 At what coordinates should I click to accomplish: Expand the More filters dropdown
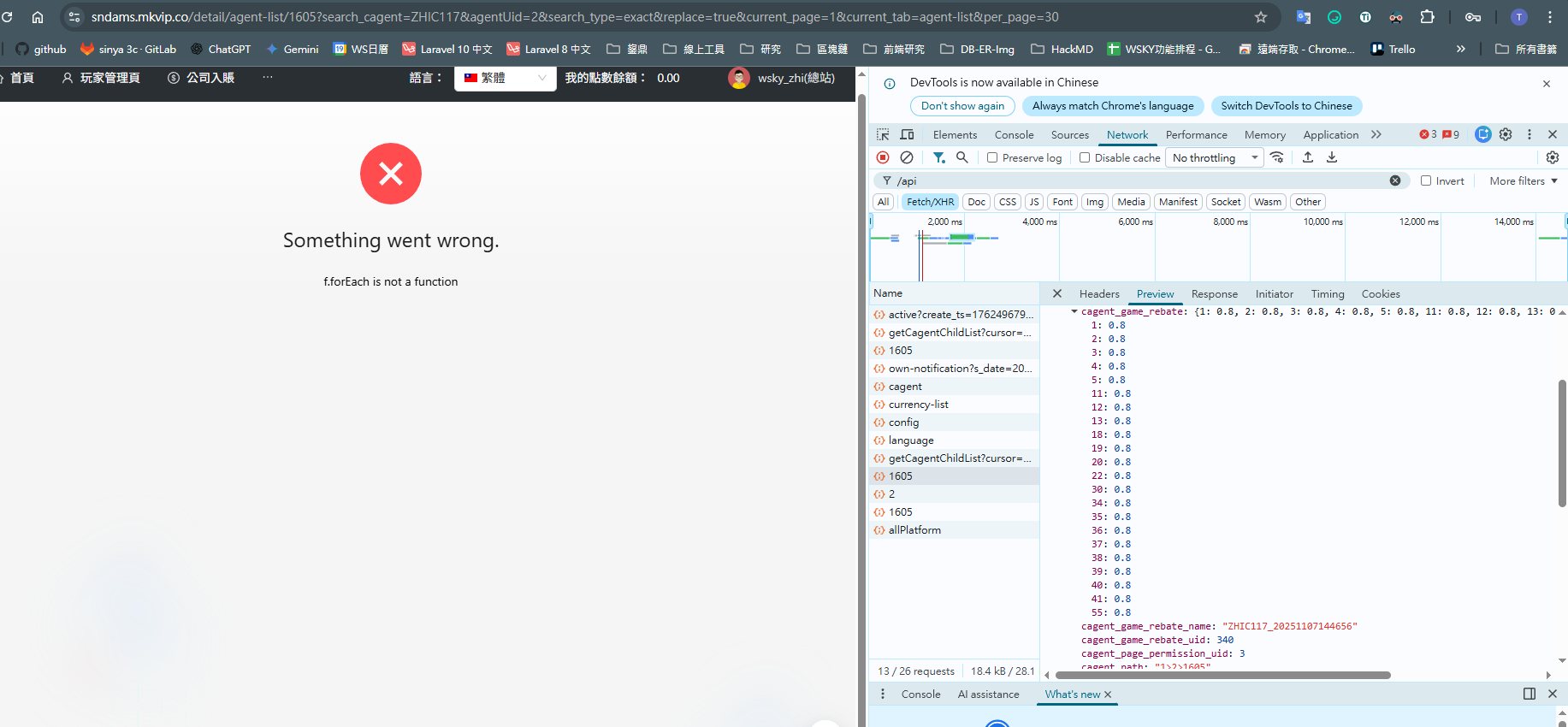click(1523, 180)
